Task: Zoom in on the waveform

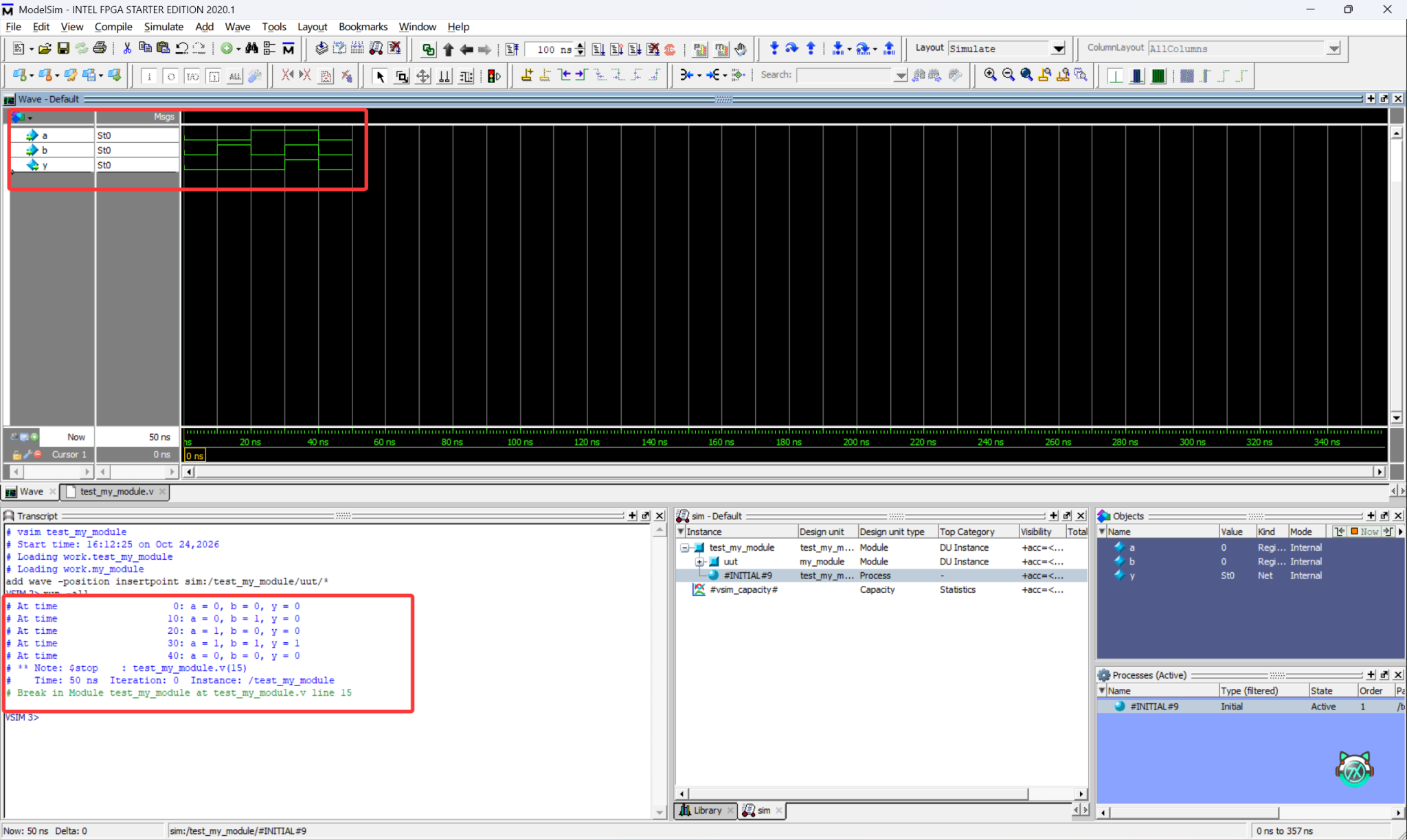Action: (x=990, y=75)
